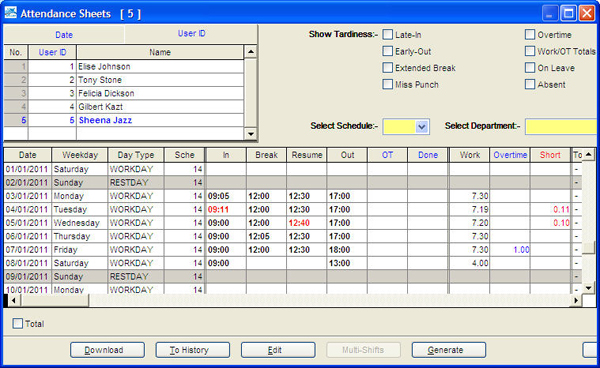The height and width of the screenshot is (368, 600).
Task: Click the Download button
Action: click(x=107, y=350)
